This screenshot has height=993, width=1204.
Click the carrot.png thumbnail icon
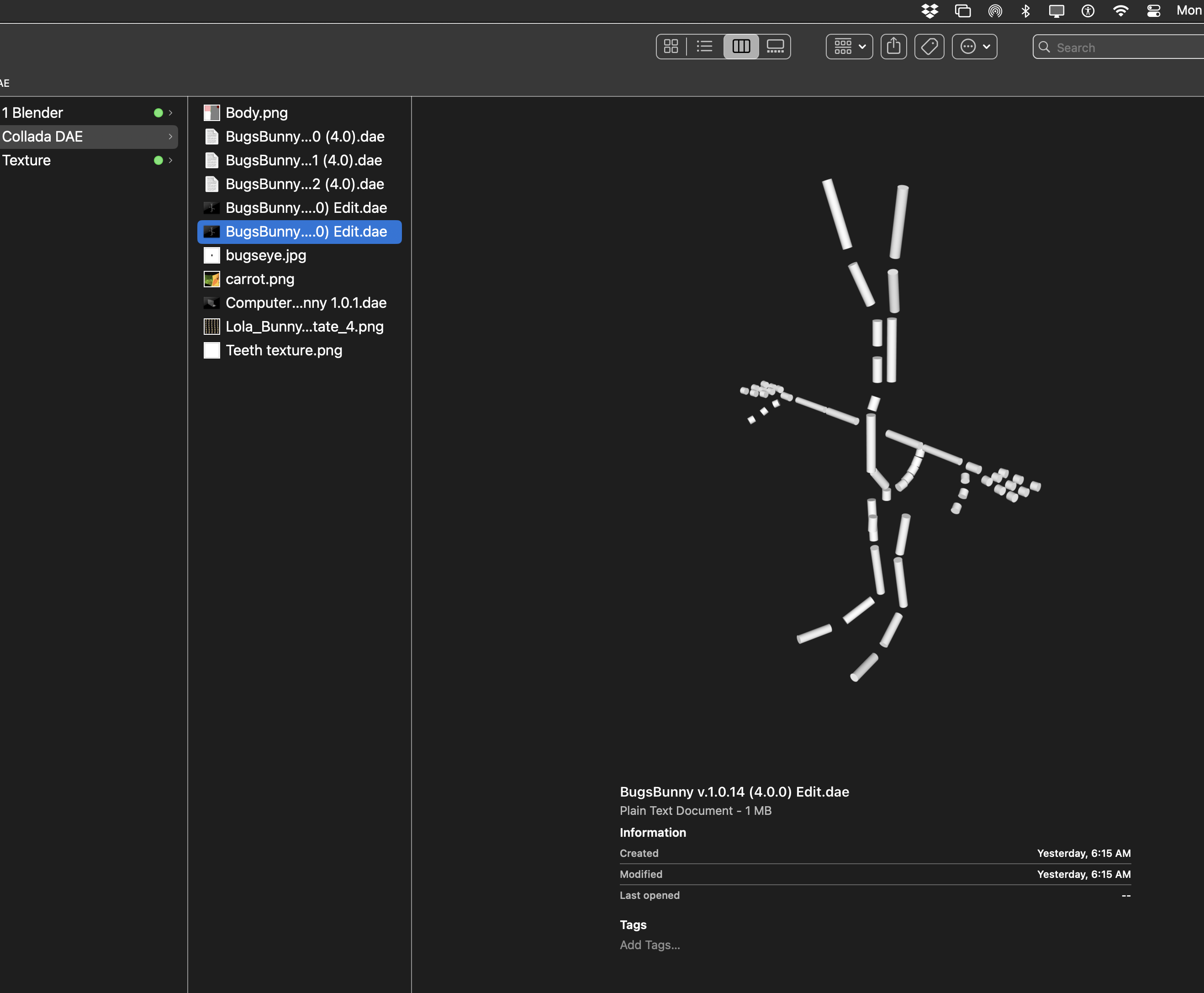tap(211, 279)
